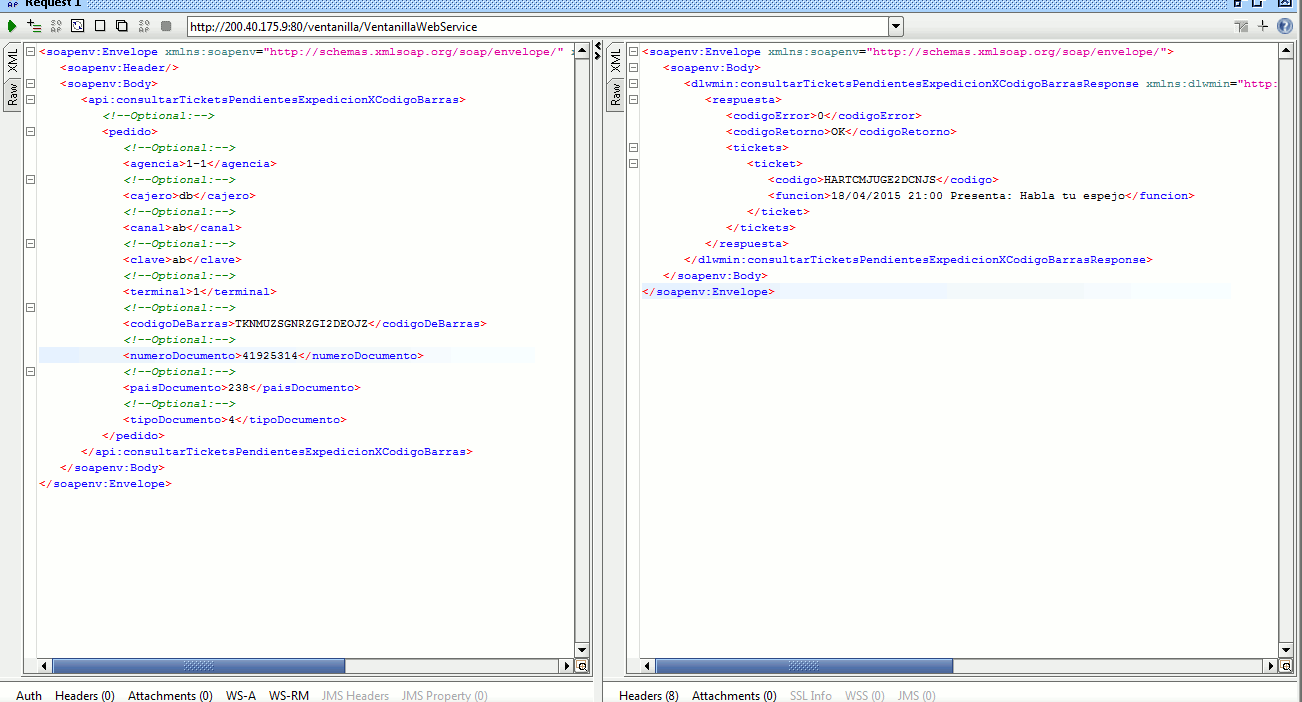Click the gray Cancel request stop icon
The width and height of the screenshot is (1302, 702).
coord(166,26)
